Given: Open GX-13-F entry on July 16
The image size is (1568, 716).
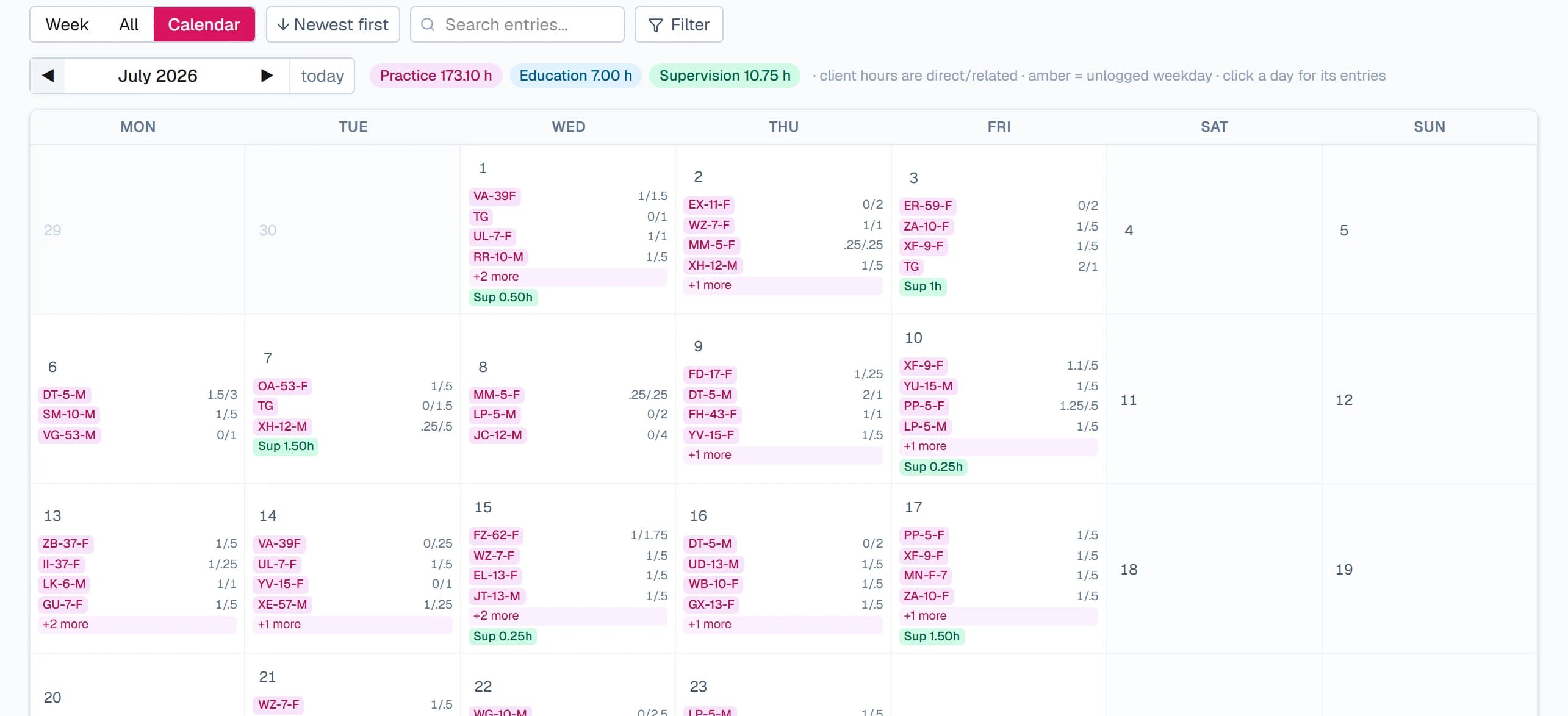Looking at the screenshot, I should [712, 605].
